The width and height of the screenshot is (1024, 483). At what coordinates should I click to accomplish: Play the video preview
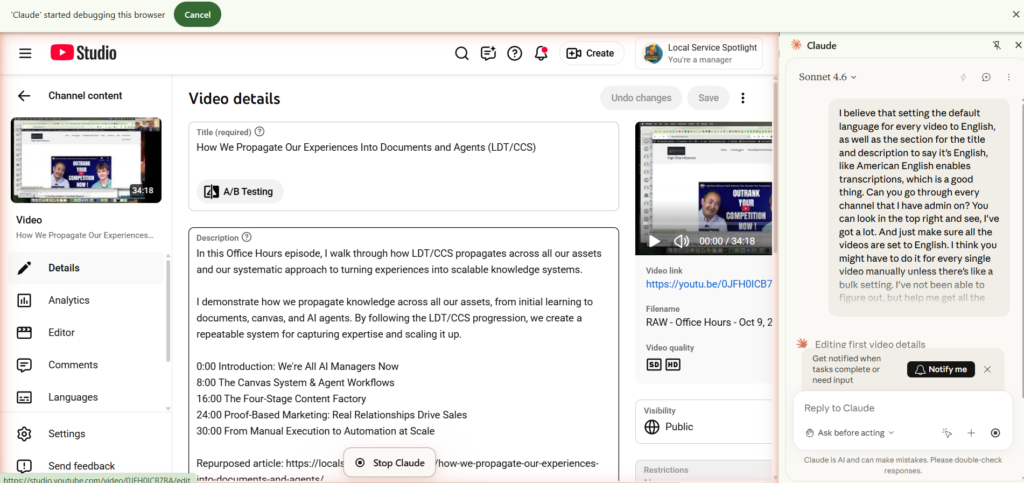654,241
